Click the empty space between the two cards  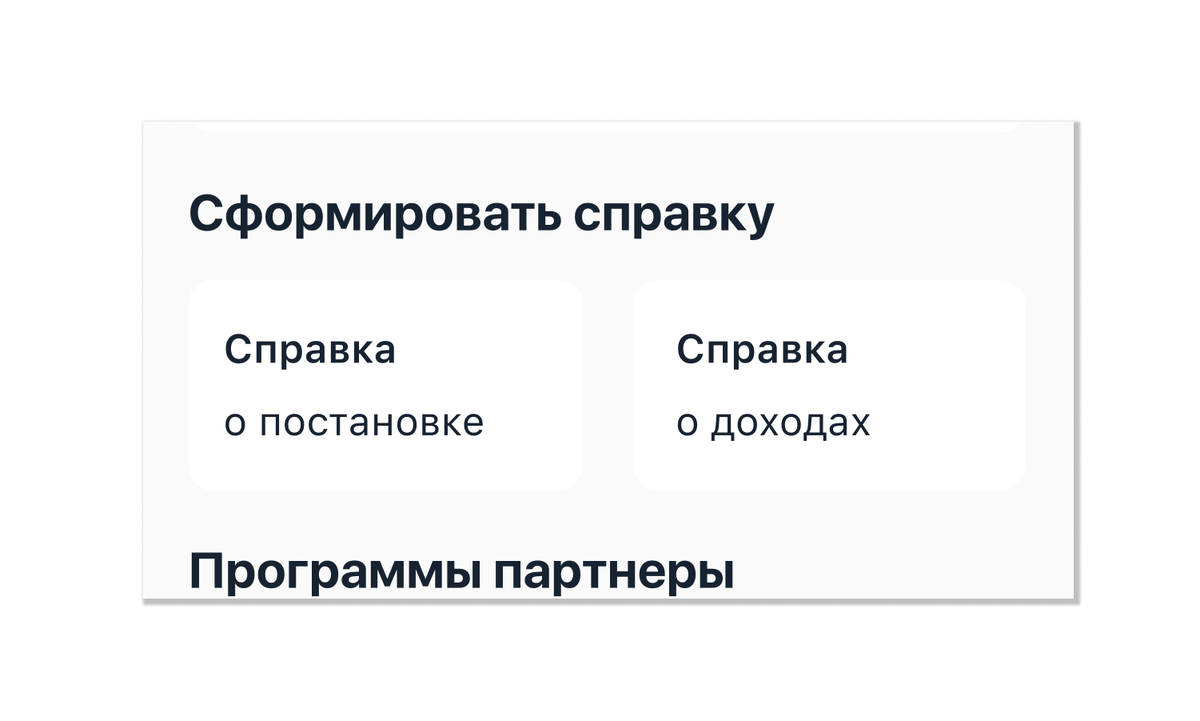click(x=610, y=385)
